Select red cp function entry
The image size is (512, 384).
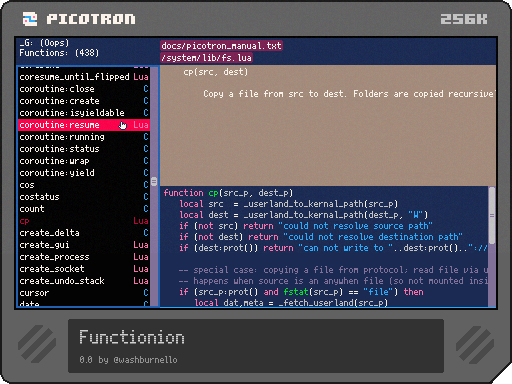point(84,221)
